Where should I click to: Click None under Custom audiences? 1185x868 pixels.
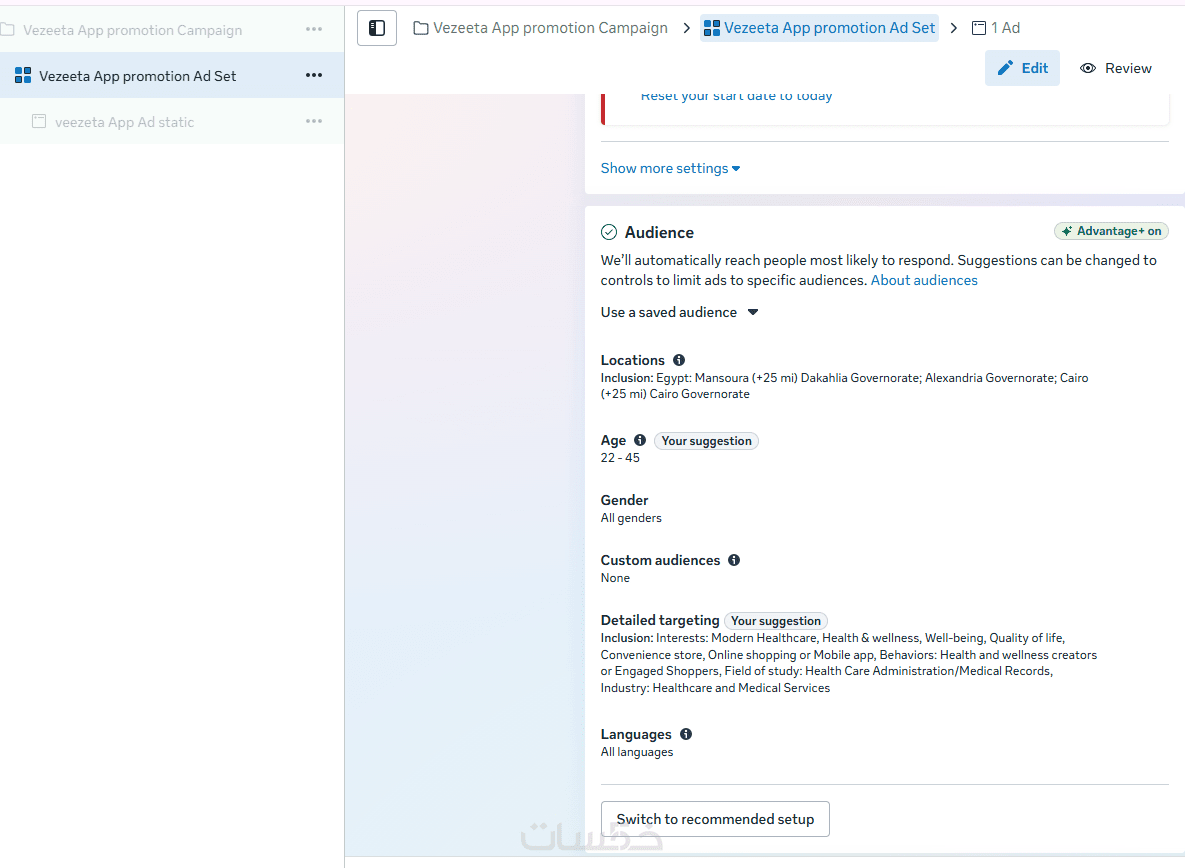615,578
